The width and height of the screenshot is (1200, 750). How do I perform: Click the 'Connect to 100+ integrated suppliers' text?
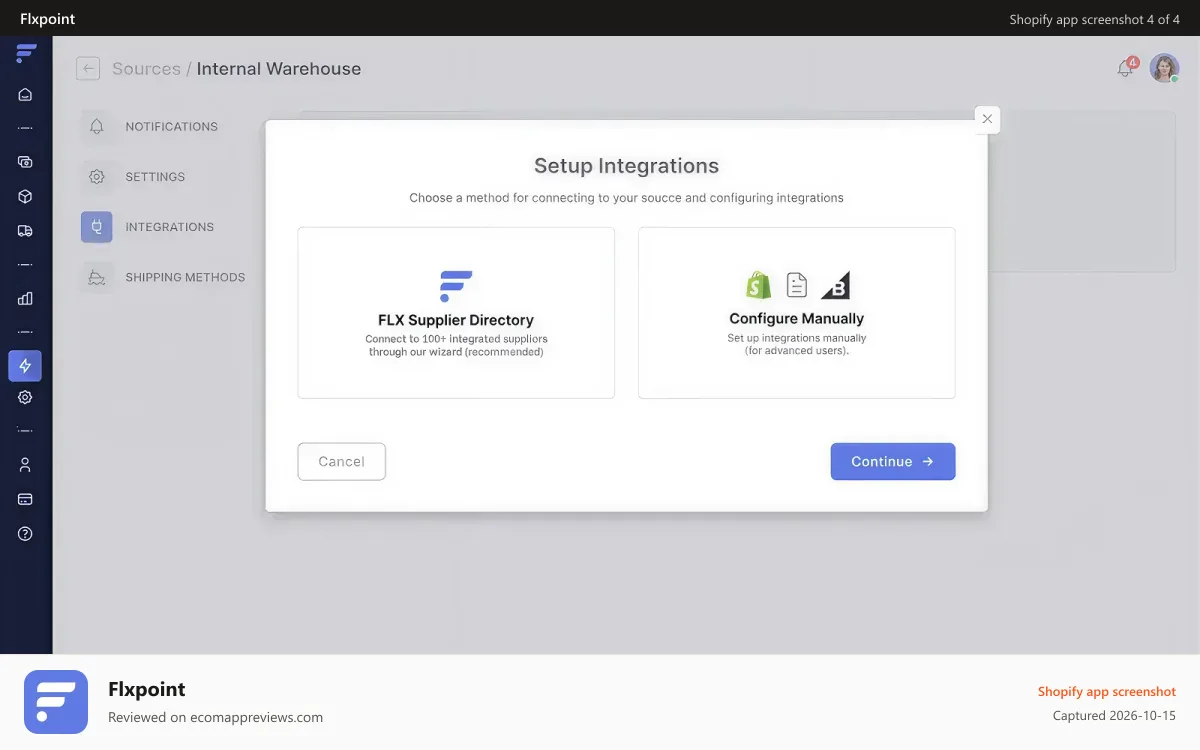coord(456,345)
